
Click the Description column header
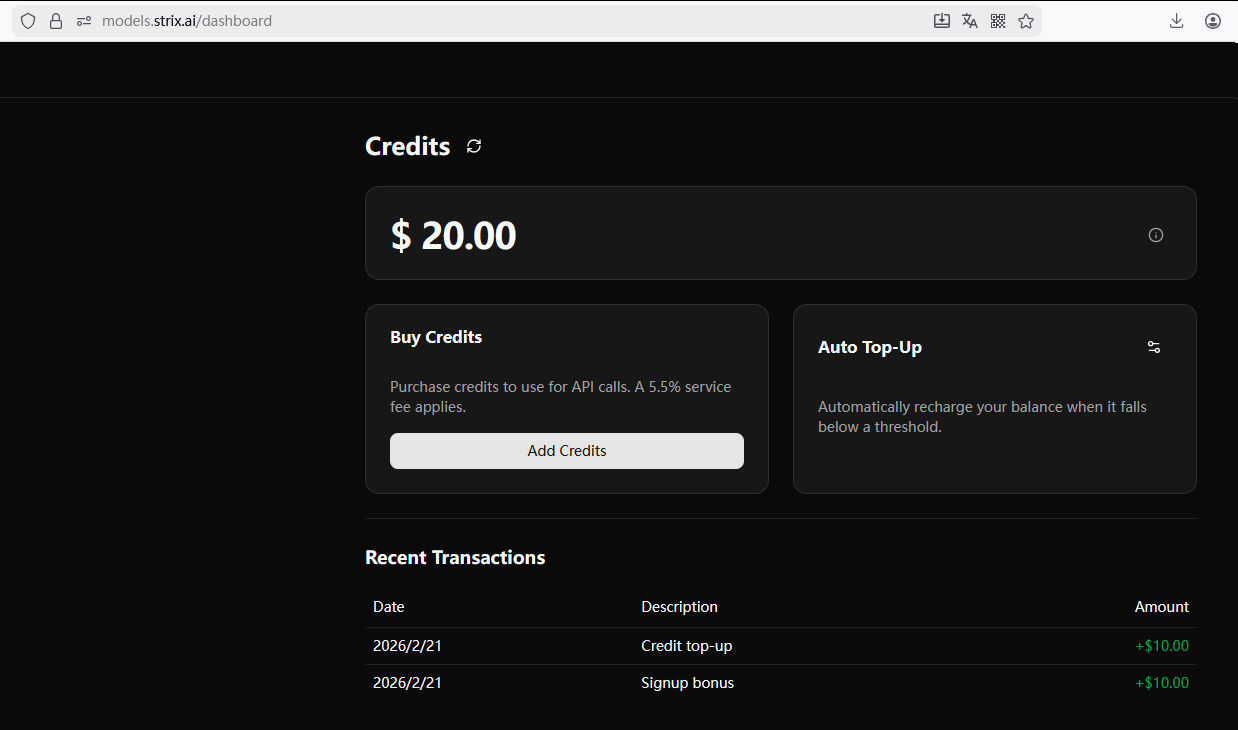(x=679, y=607)
